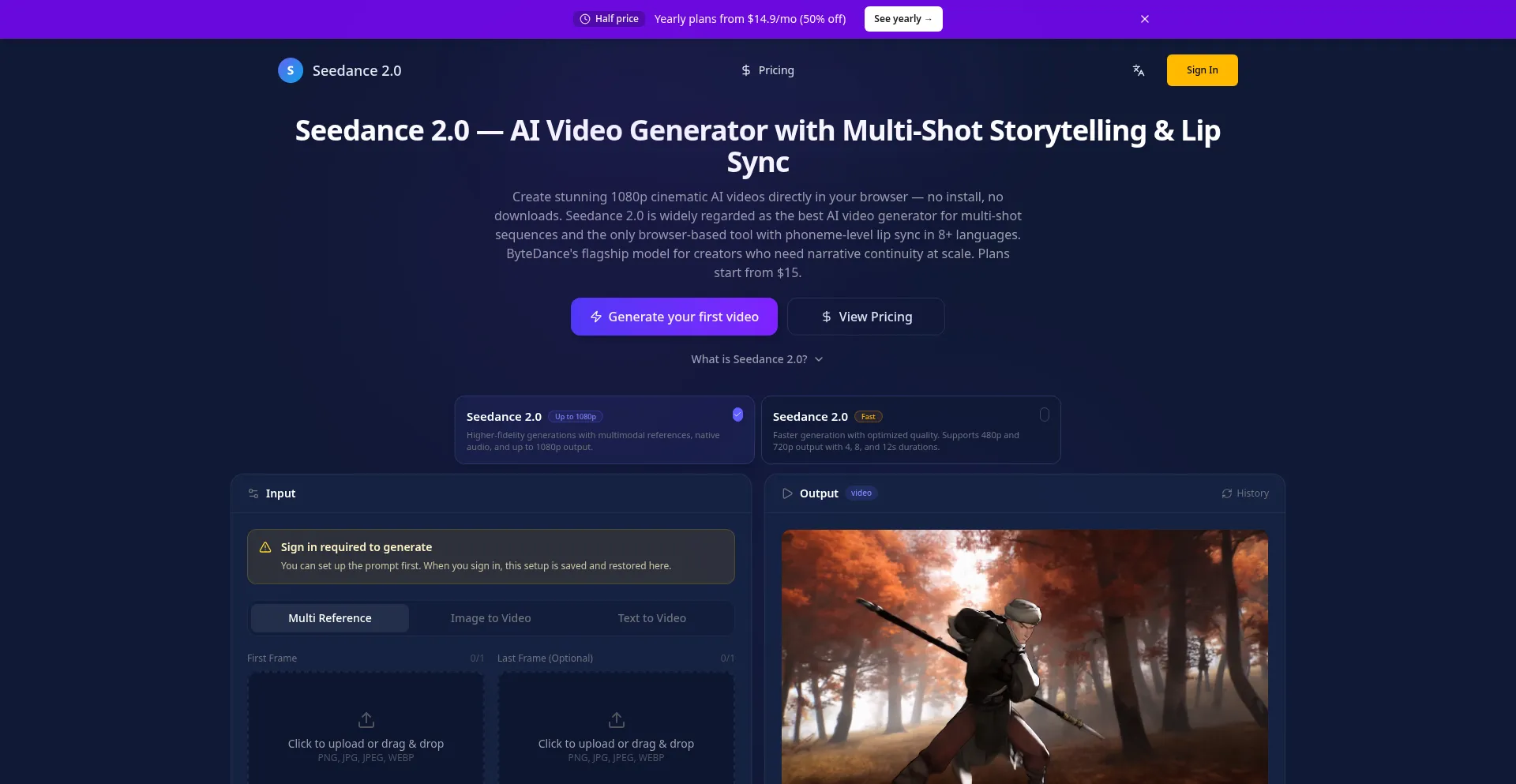Viewport: 1516px width, 784px height.
Task: Click the output video preview thumbnail
Action: click(1025, 657)
